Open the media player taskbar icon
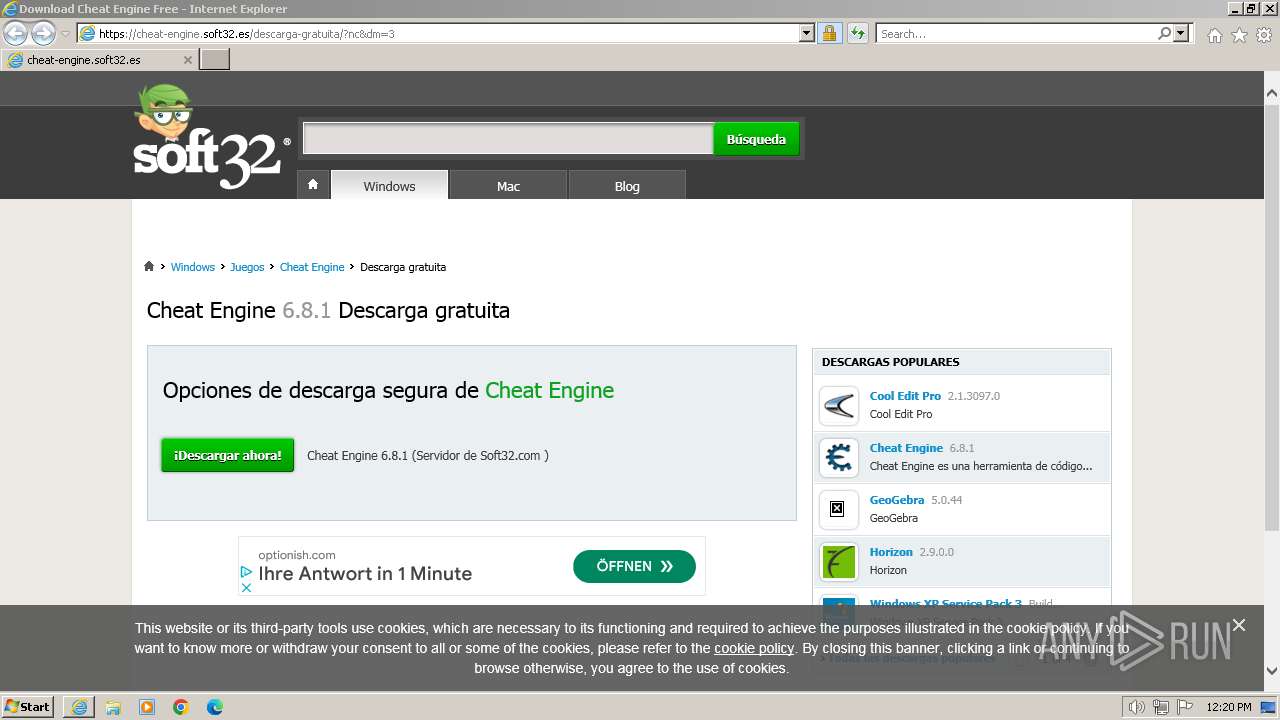This screenshot has width=1280, height=720. (147, 706)
